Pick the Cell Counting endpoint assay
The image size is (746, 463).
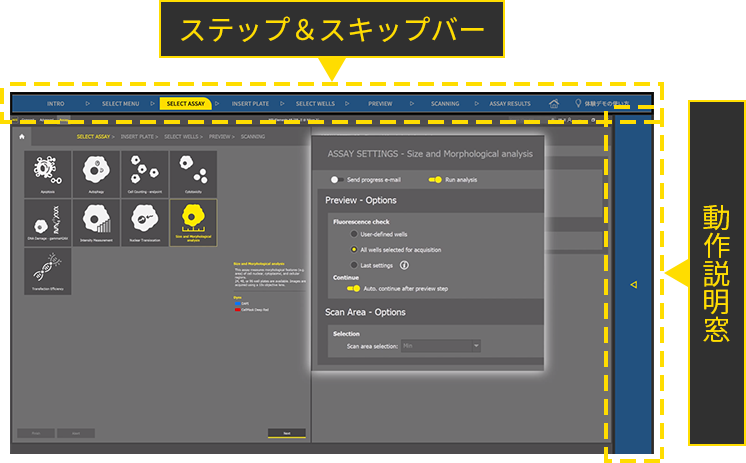[x=145, y=174]
